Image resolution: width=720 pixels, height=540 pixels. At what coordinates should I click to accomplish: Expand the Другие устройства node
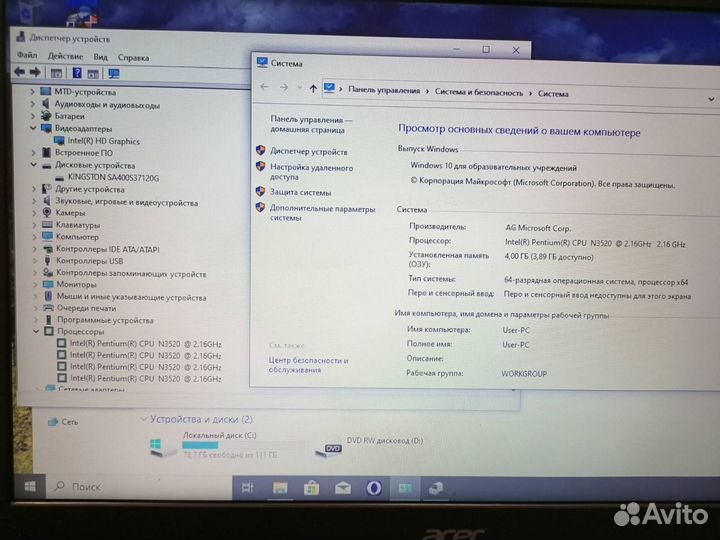tap(34, 188)
